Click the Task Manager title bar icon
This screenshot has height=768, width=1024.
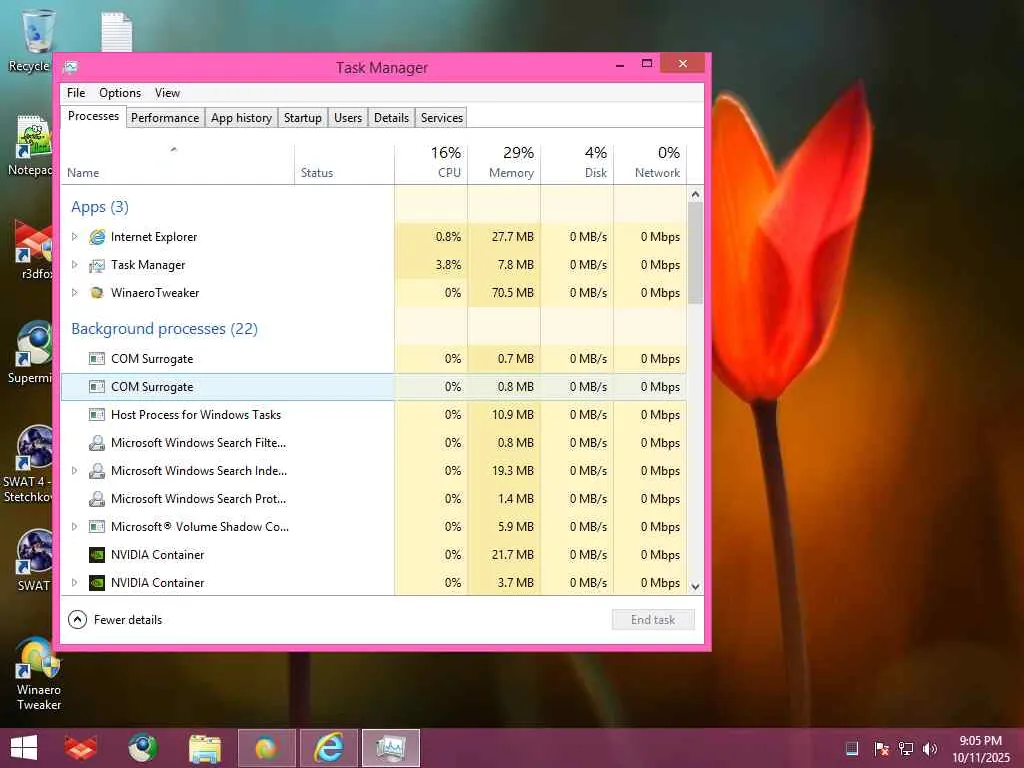point(71,67)
